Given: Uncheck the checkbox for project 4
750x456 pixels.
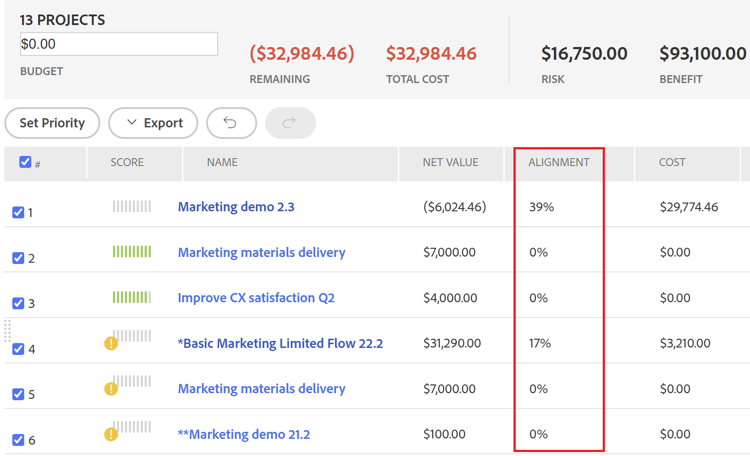Looking at the screenshot, I should (x=18, y=349).
